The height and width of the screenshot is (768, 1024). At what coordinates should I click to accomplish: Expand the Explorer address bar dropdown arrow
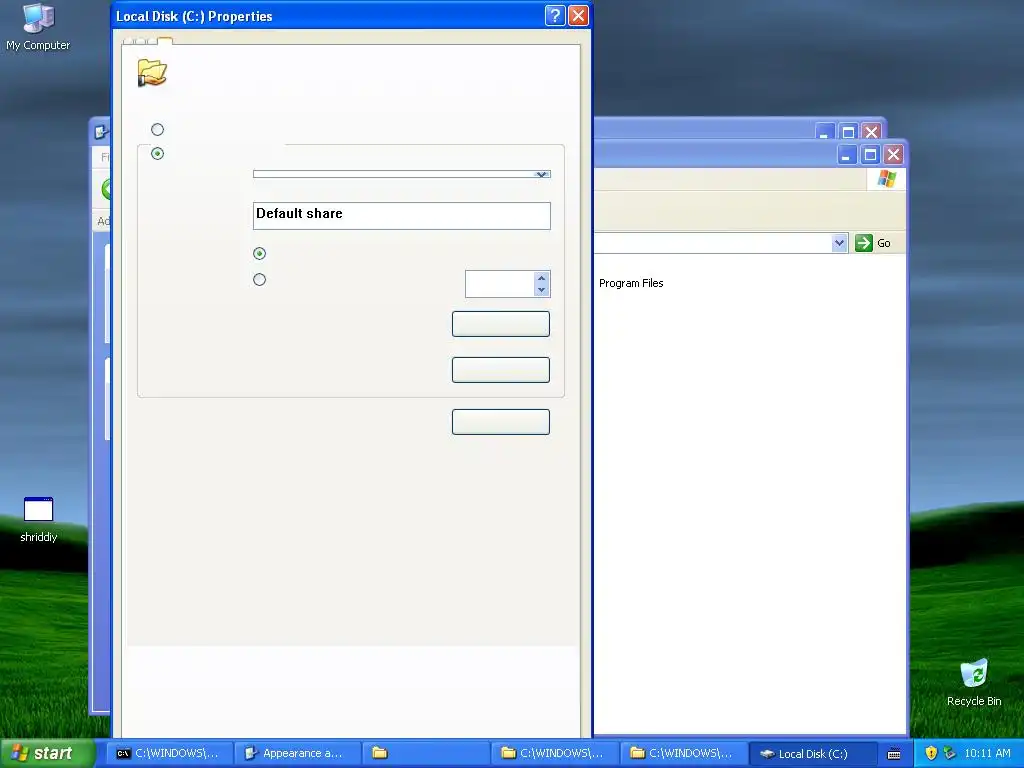[840, 243]
